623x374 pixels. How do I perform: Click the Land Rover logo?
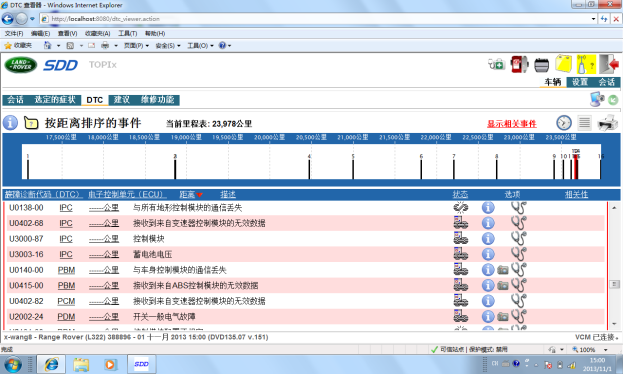tap(21, 65)
